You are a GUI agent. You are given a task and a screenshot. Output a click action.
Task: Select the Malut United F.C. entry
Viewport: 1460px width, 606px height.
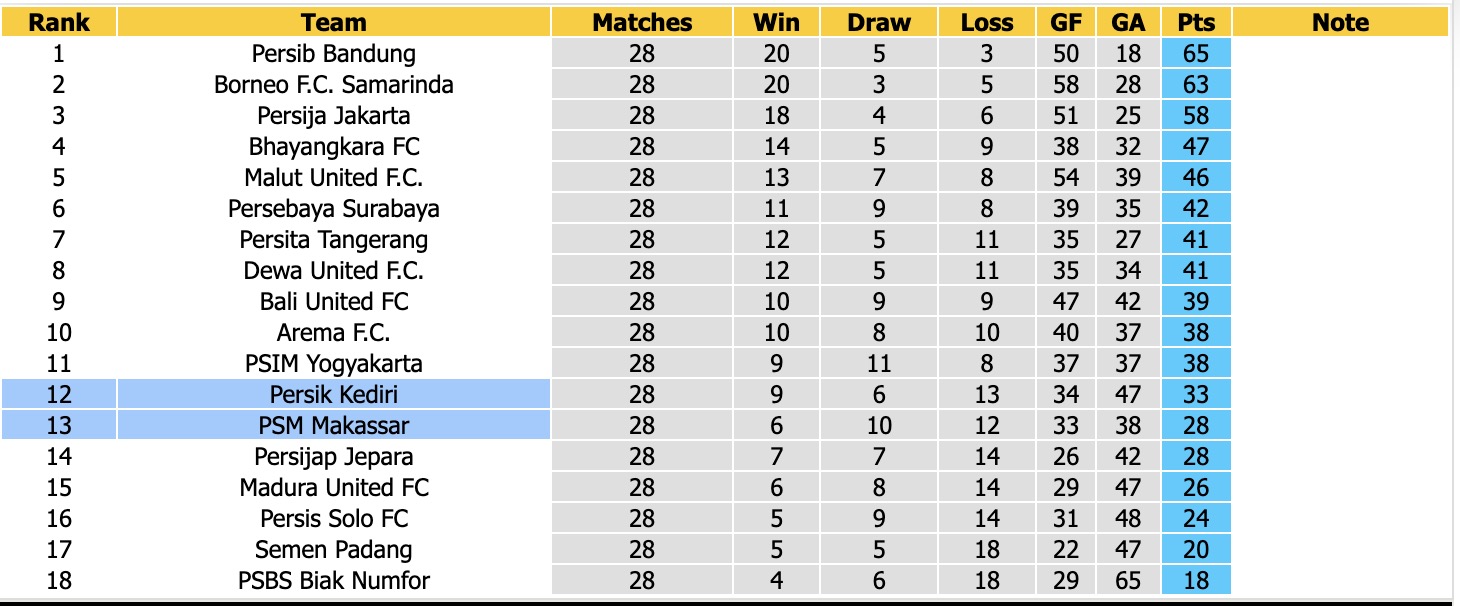pyautogui.click(x=333, y=177)
